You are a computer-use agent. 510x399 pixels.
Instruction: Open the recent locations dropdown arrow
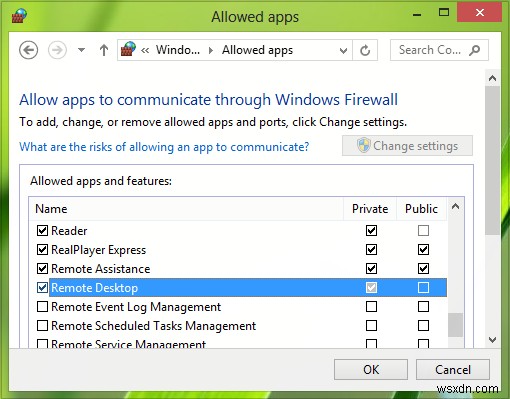81,50
